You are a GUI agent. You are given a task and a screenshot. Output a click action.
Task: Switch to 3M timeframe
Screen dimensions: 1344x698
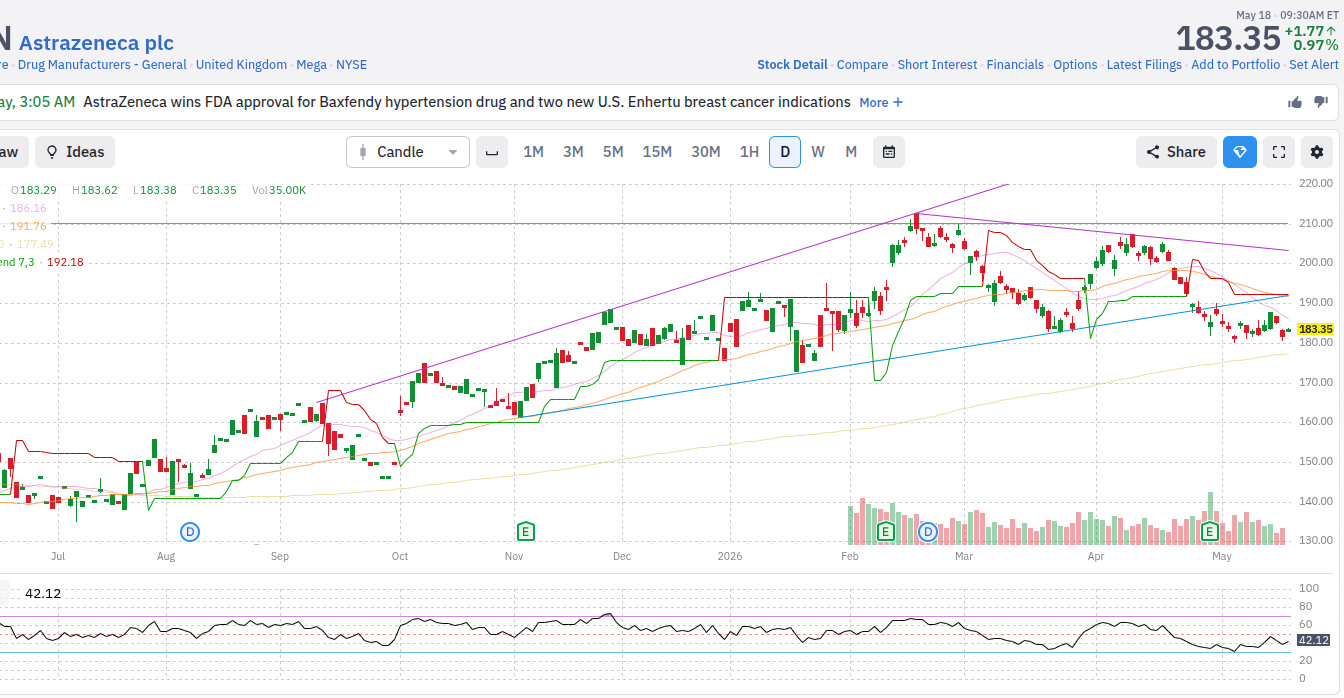click(573, 152)
